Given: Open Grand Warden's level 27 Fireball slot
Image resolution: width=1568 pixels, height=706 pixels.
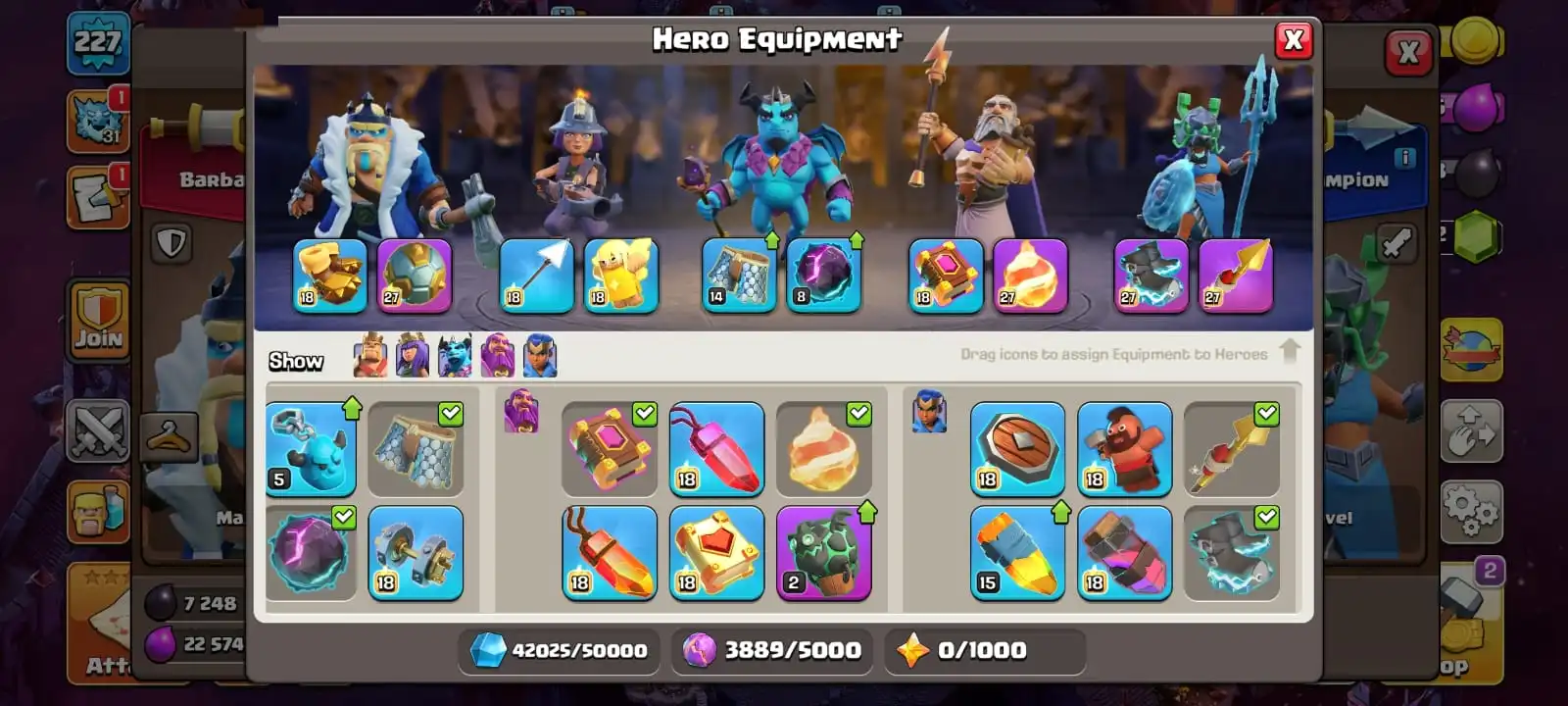Looking at the screenshot, I should point(1030,276).
